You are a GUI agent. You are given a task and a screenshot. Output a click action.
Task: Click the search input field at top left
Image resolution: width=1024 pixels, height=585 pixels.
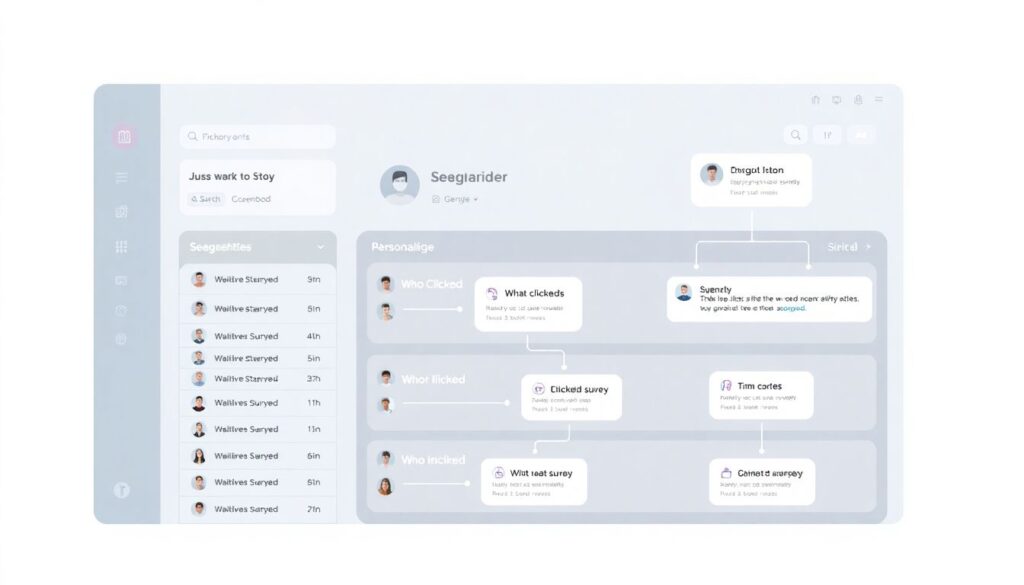[x=258, y=137]
